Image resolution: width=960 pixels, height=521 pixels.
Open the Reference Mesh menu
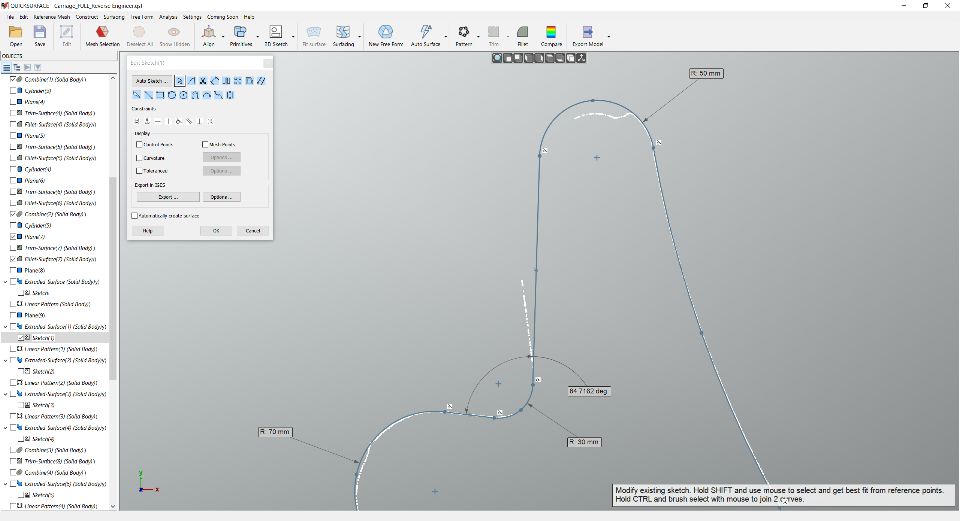pyautogui.click(x=51, y=17)
